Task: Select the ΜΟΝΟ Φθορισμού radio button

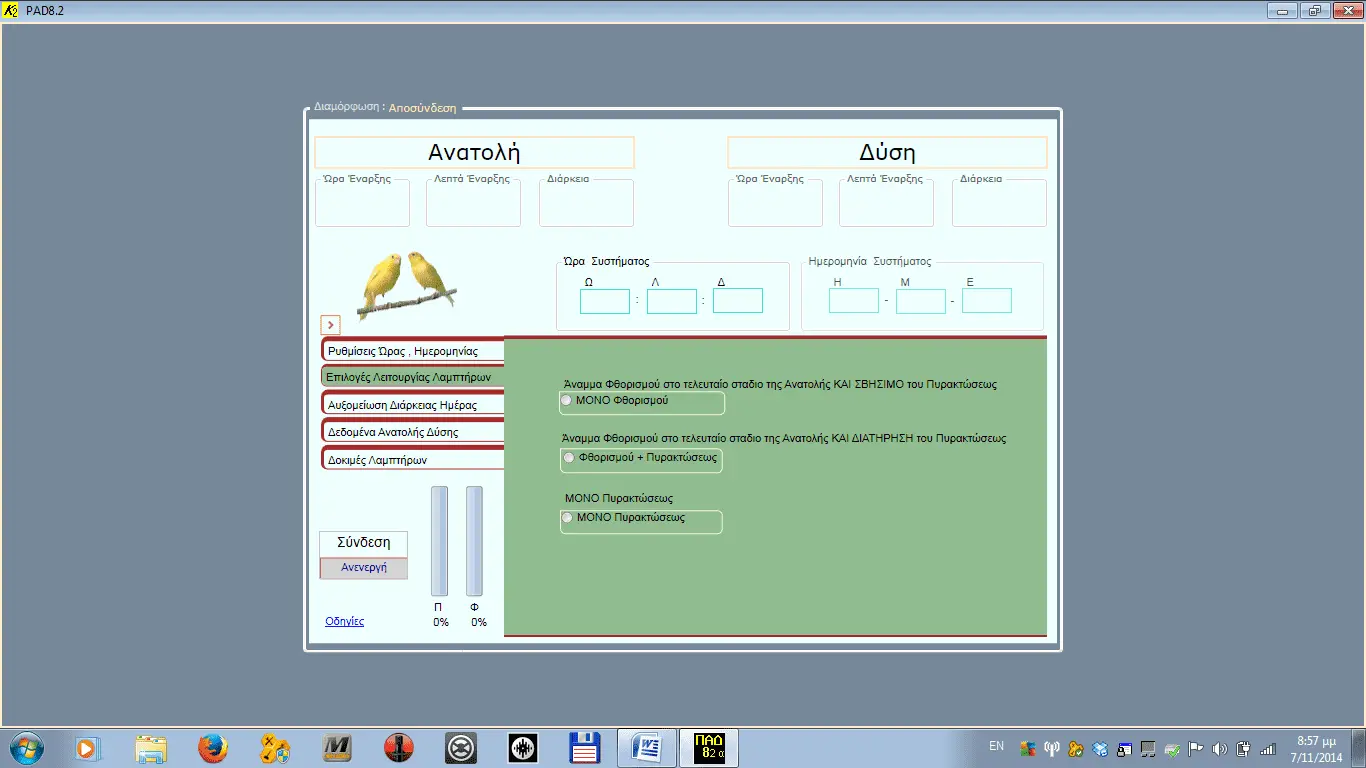Action: 567,400
